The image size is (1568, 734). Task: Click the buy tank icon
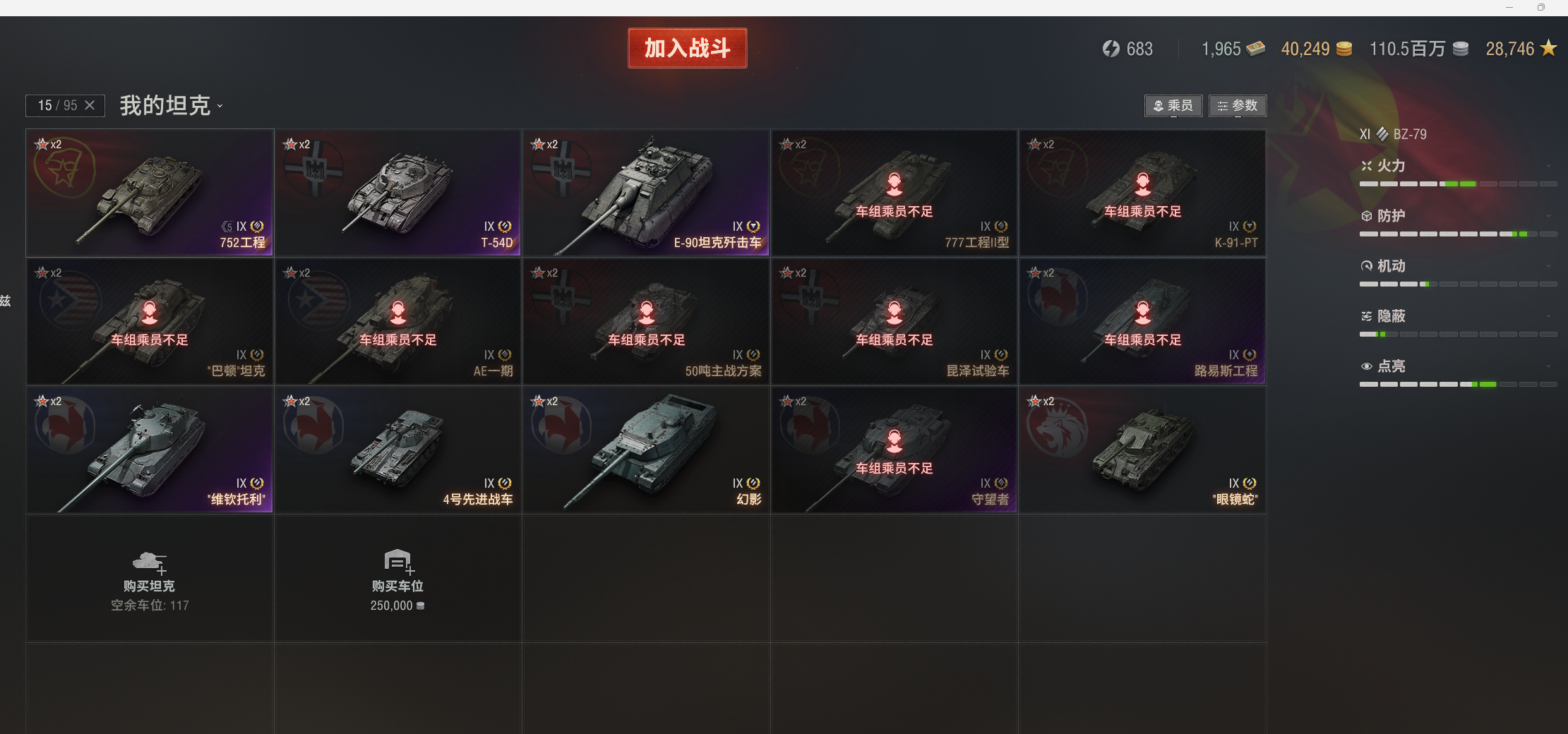(150, 562)
